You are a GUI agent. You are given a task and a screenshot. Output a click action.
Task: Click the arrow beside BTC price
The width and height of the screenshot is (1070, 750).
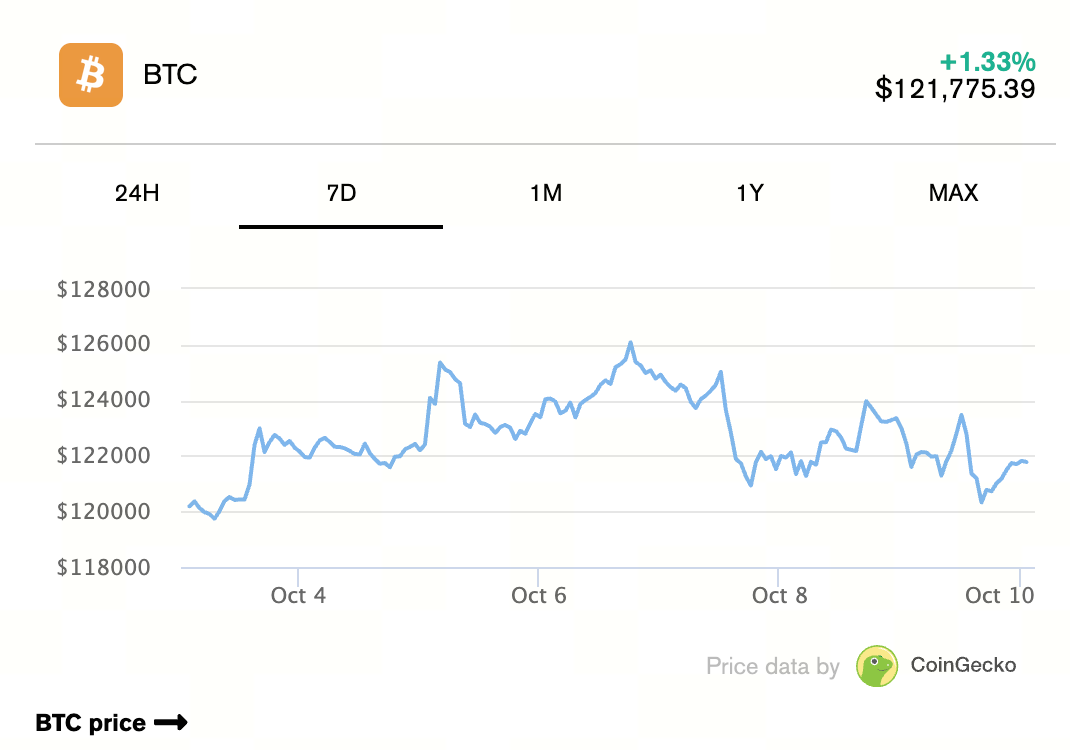pyautogui.click(x=171, y=723)
